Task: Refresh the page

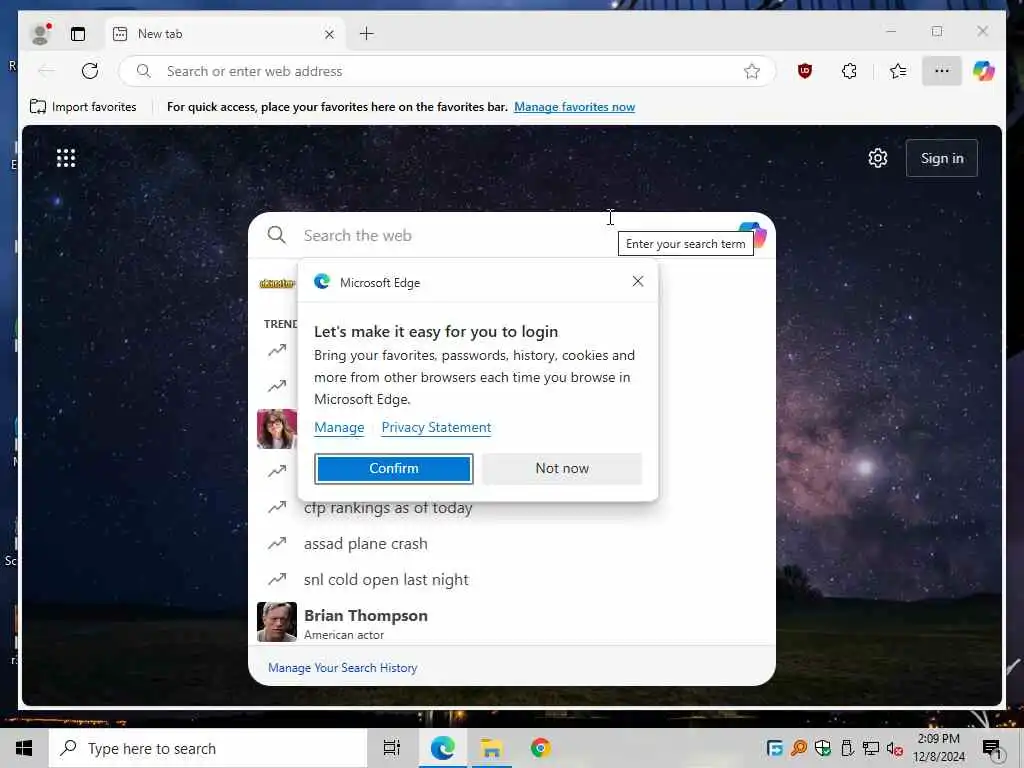Action: (90, 71)
